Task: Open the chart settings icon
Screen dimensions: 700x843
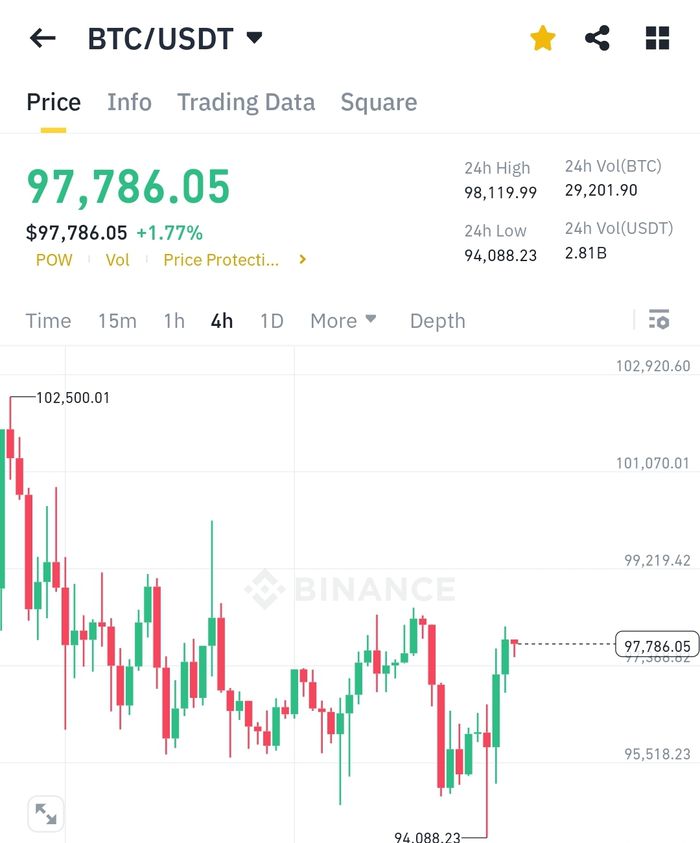Action: click(x=659, y=320)
